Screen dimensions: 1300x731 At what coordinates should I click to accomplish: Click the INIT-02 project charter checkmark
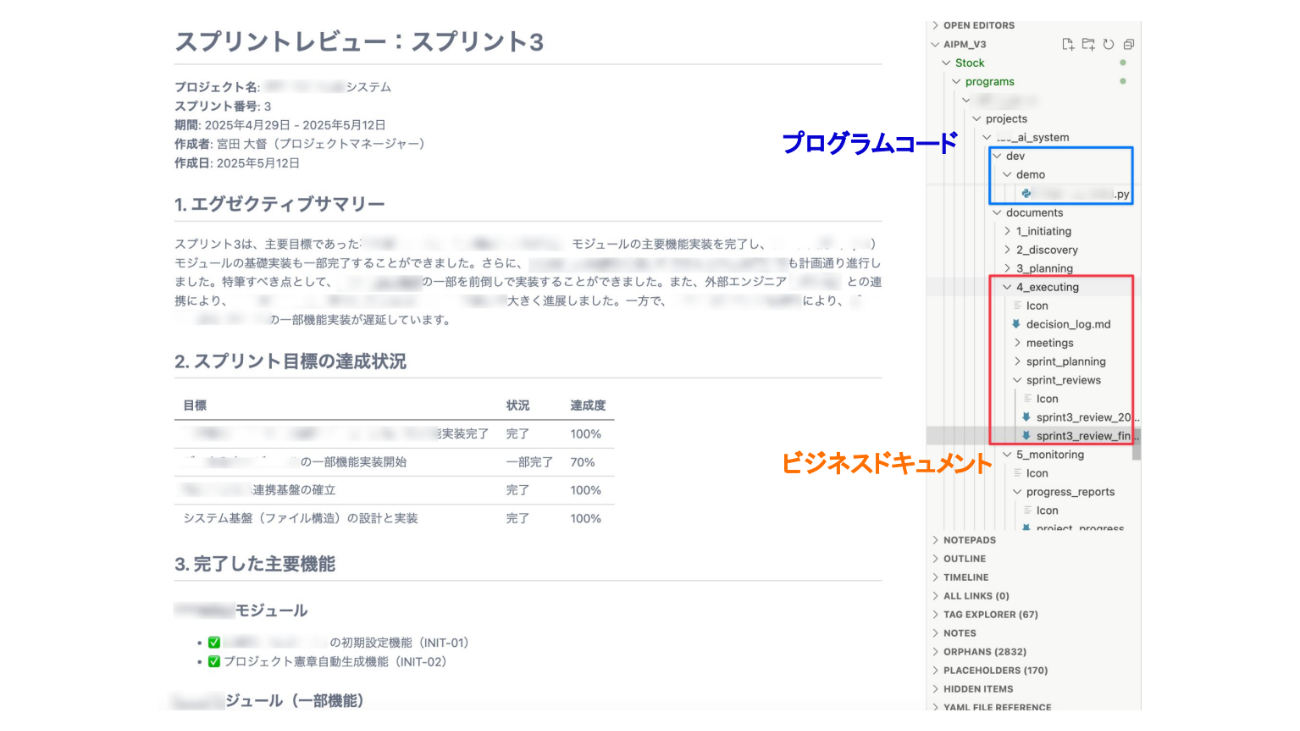tap(214, 662)
